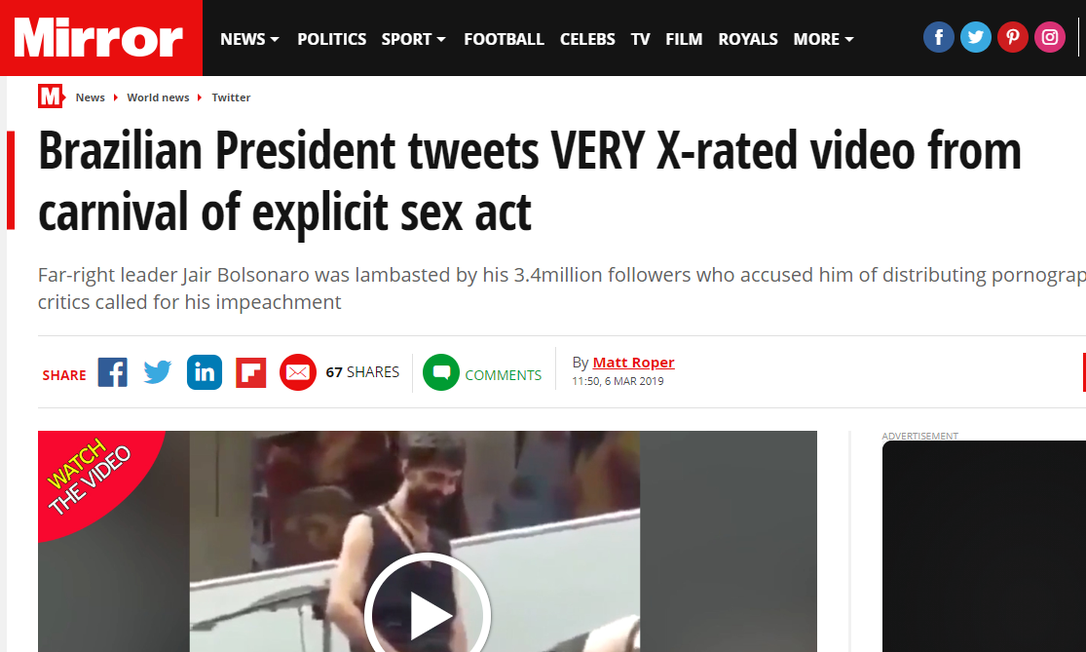Open Mirror's Pinterest page from header
The image size is (1086, 652).
coord(1012,38)
